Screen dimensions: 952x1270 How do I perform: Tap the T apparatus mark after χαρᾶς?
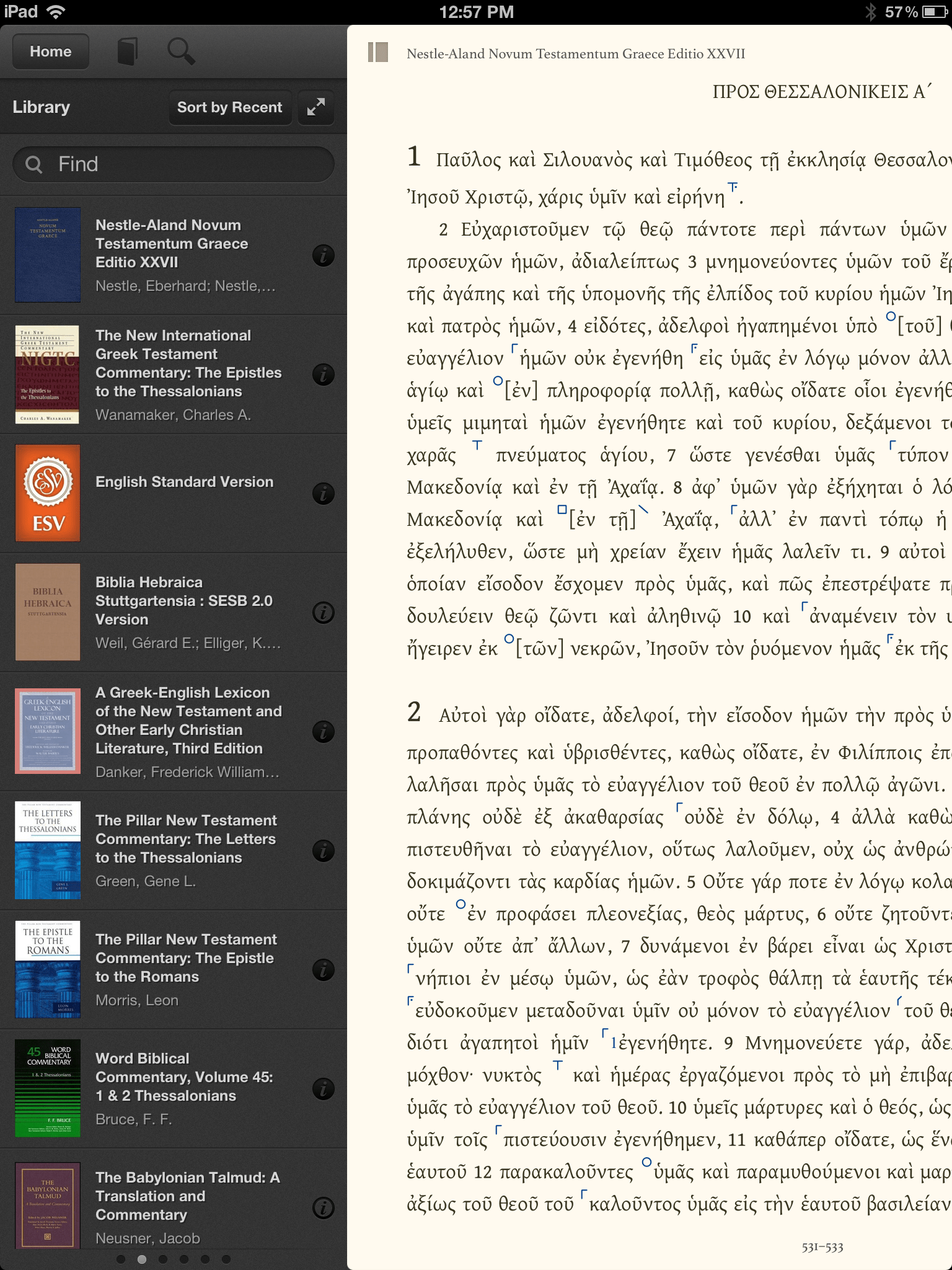(x=477, y=445)
